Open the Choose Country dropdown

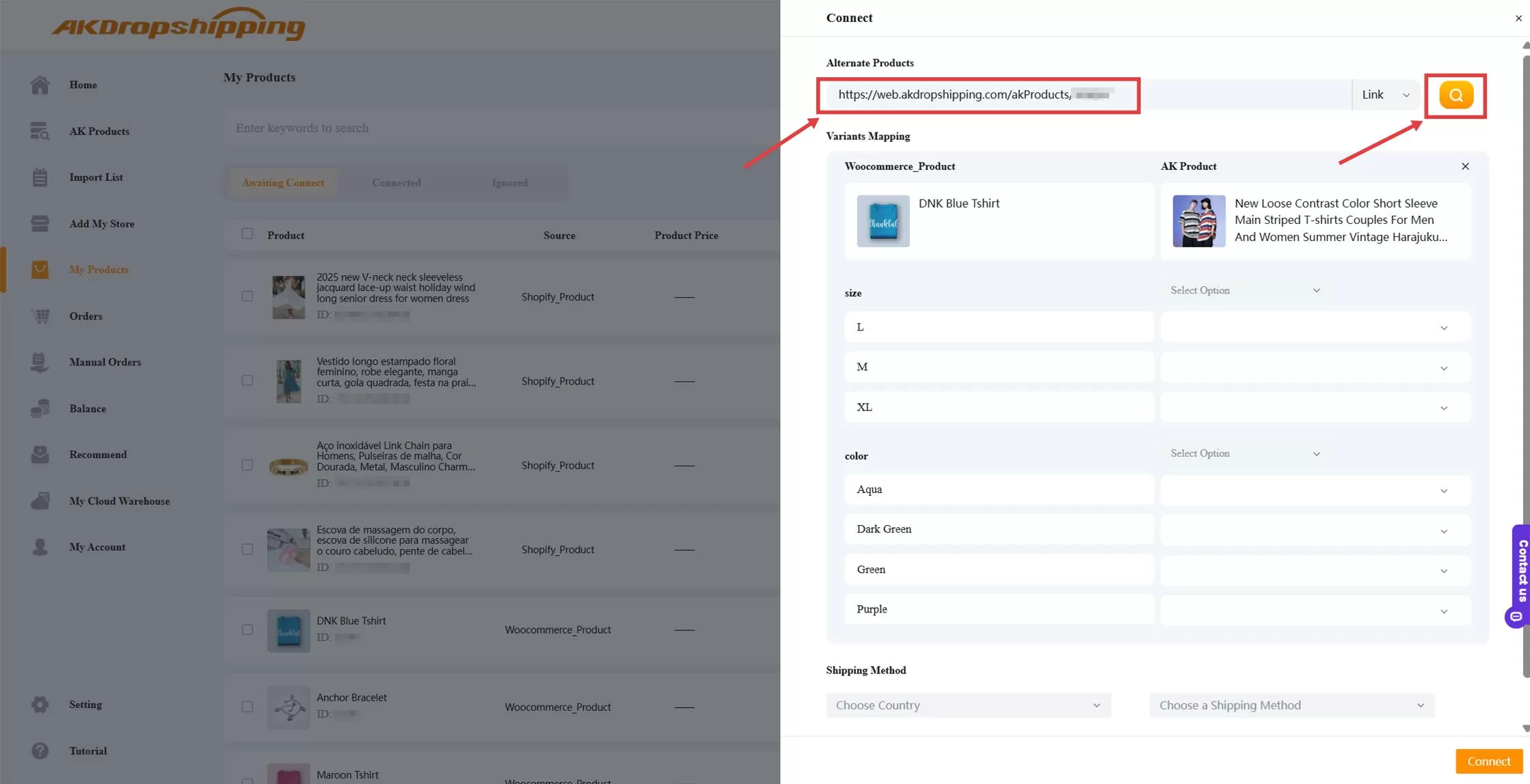point(967,705)
